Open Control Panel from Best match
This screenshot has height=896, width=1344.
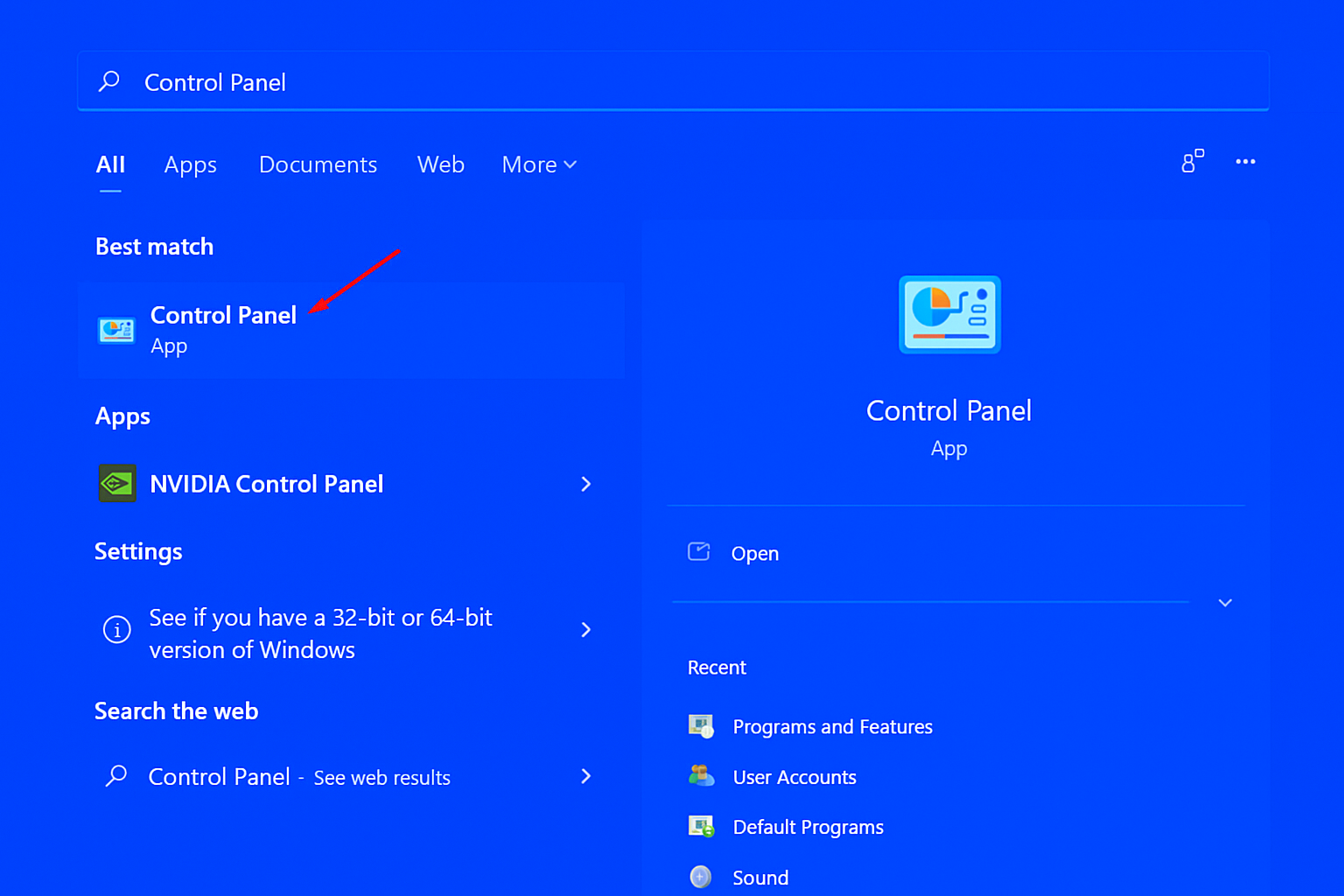352,331
